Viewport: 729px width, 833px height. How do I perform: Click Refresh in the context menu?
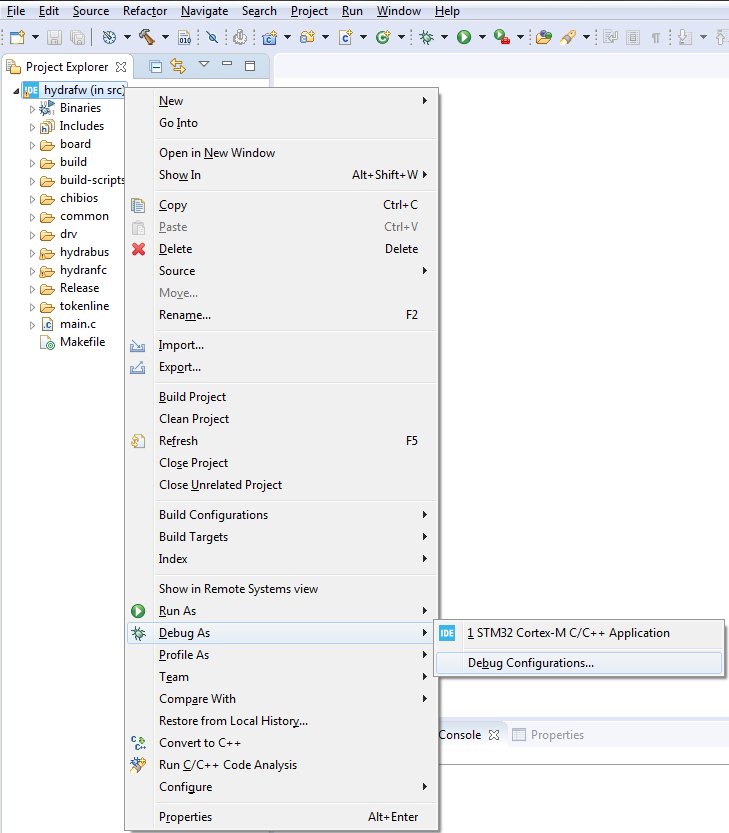point(282,441)
